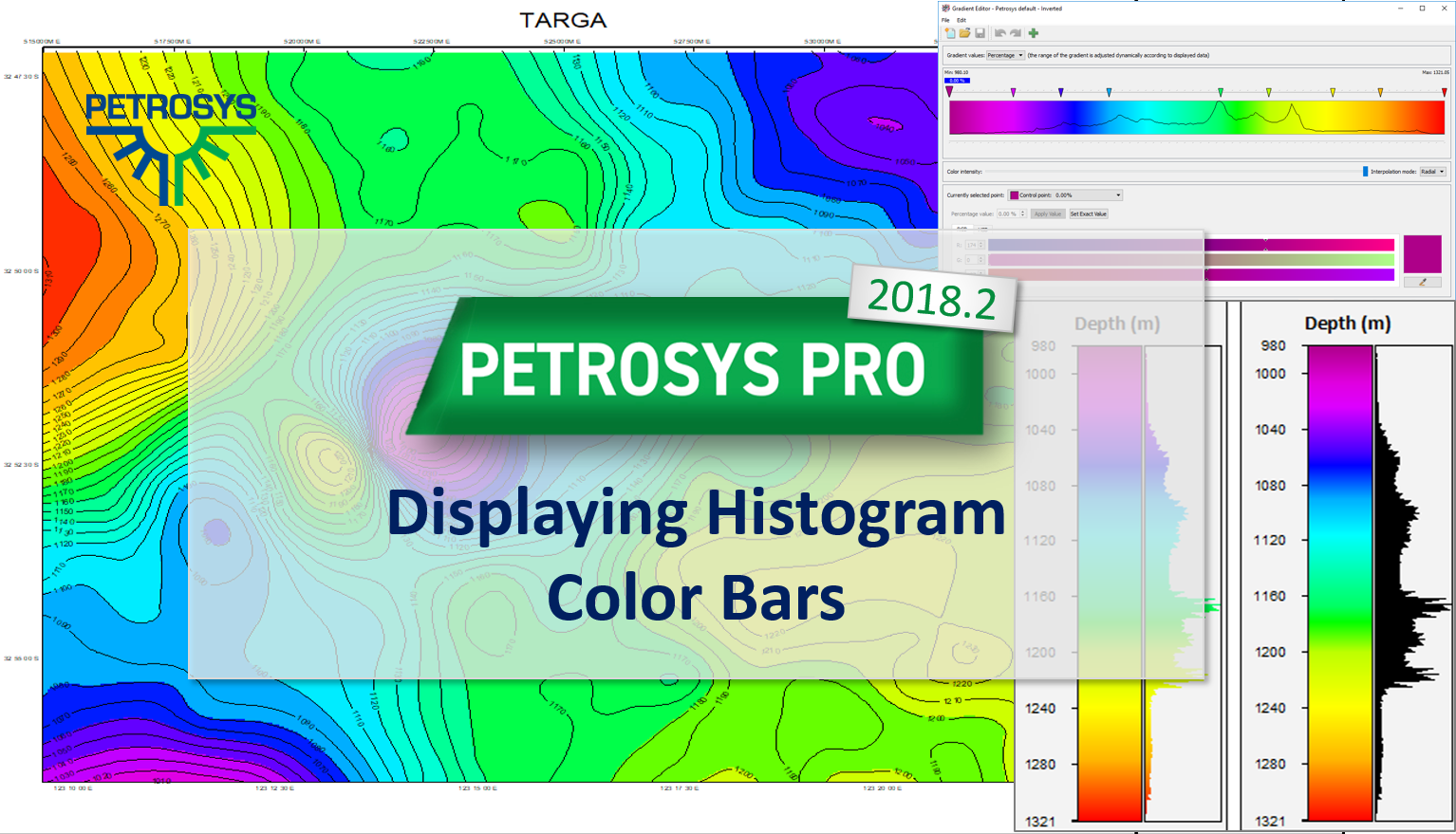The image size is (1456, 834).
Task: Click the '32 50 00 S' latitude label
Action: click(x=22, y=271)
